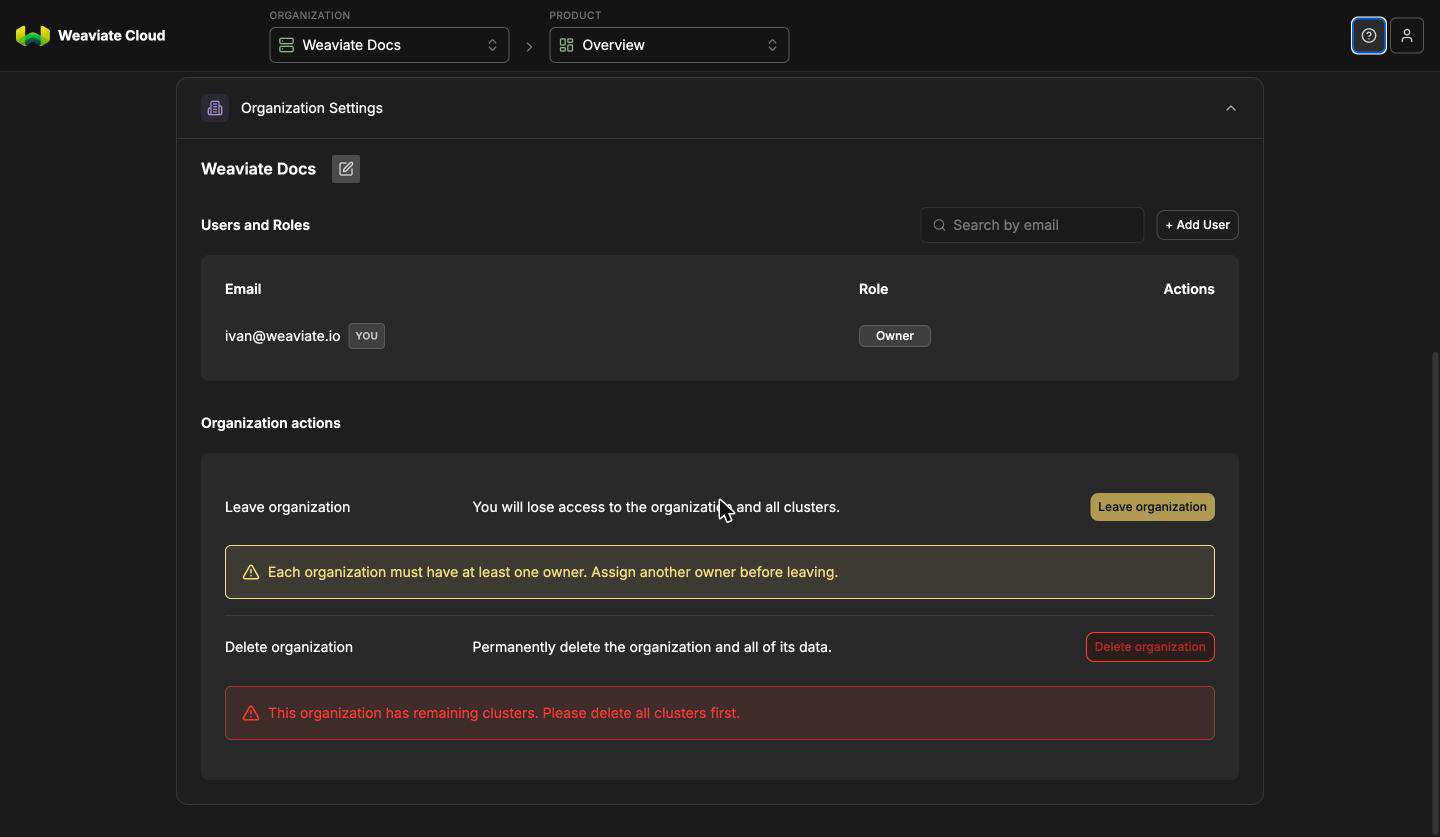Click the yellow warning triangle icon
Viewport: 1440px width, 837px height.
click(251, 572)
